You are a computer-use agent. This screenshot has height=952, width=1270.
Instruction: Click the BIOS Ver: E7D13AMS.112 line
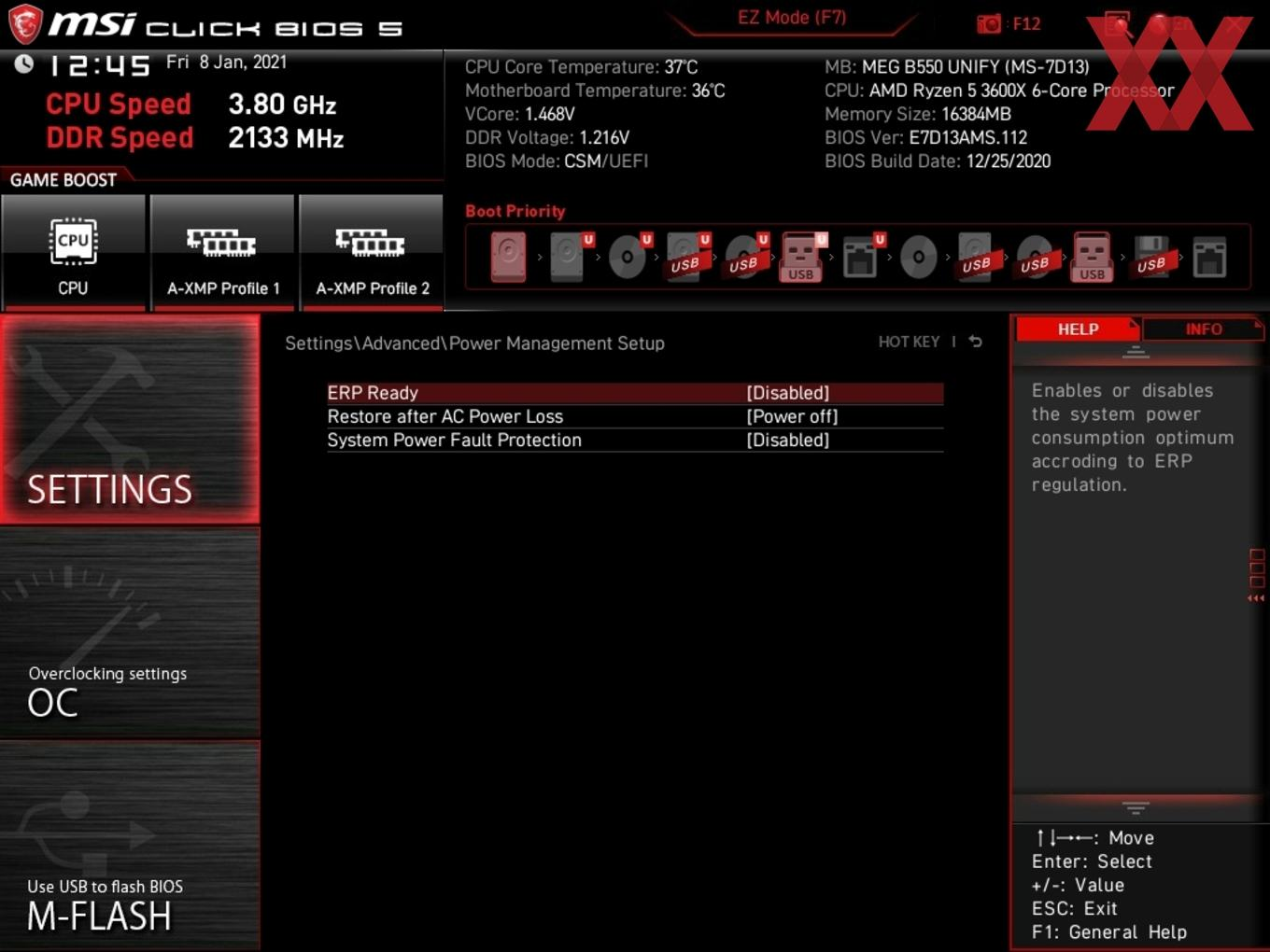point(925,137)
